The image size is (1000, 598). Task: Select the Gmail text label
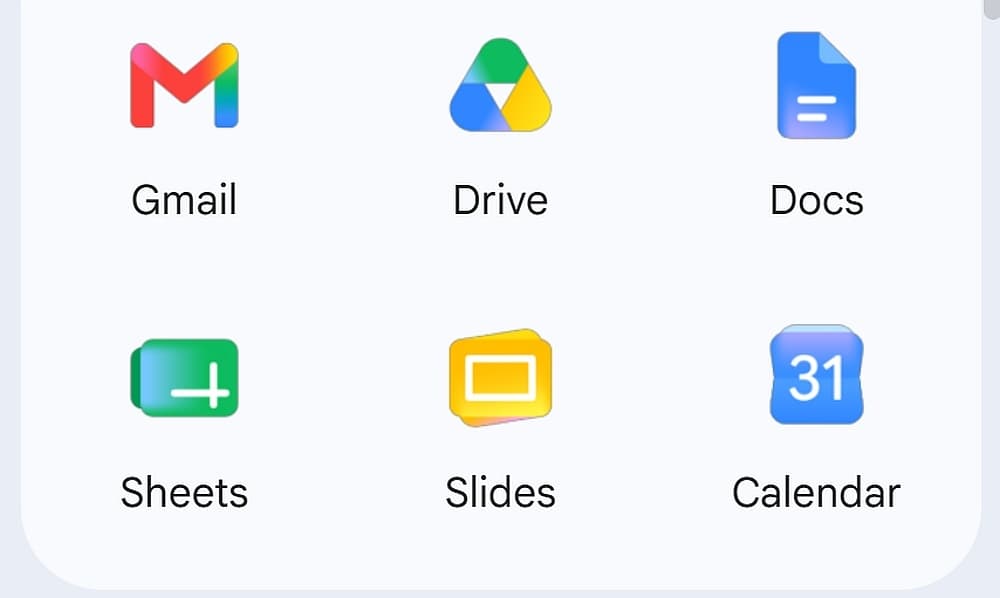coord(184,200)
